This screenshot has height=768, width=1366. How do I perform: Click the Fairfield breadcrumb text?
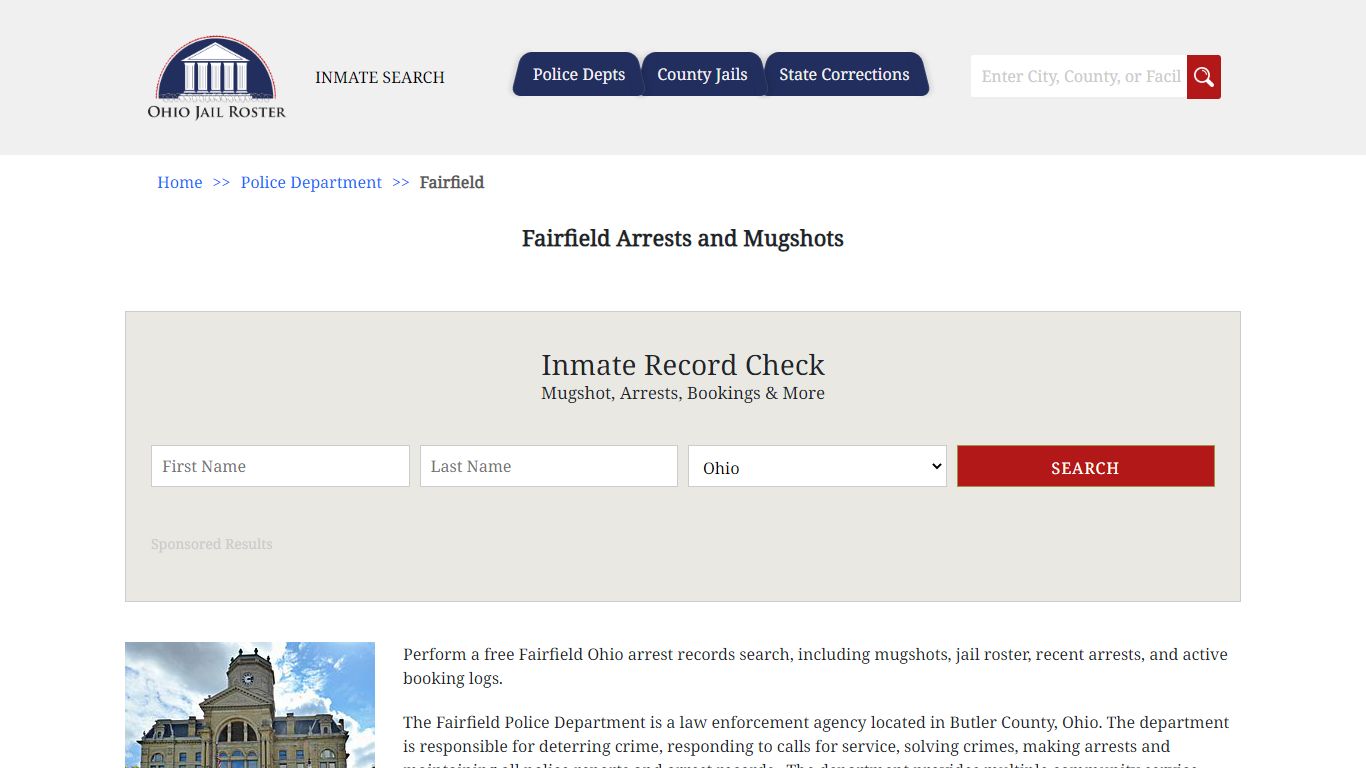(452, 182)
